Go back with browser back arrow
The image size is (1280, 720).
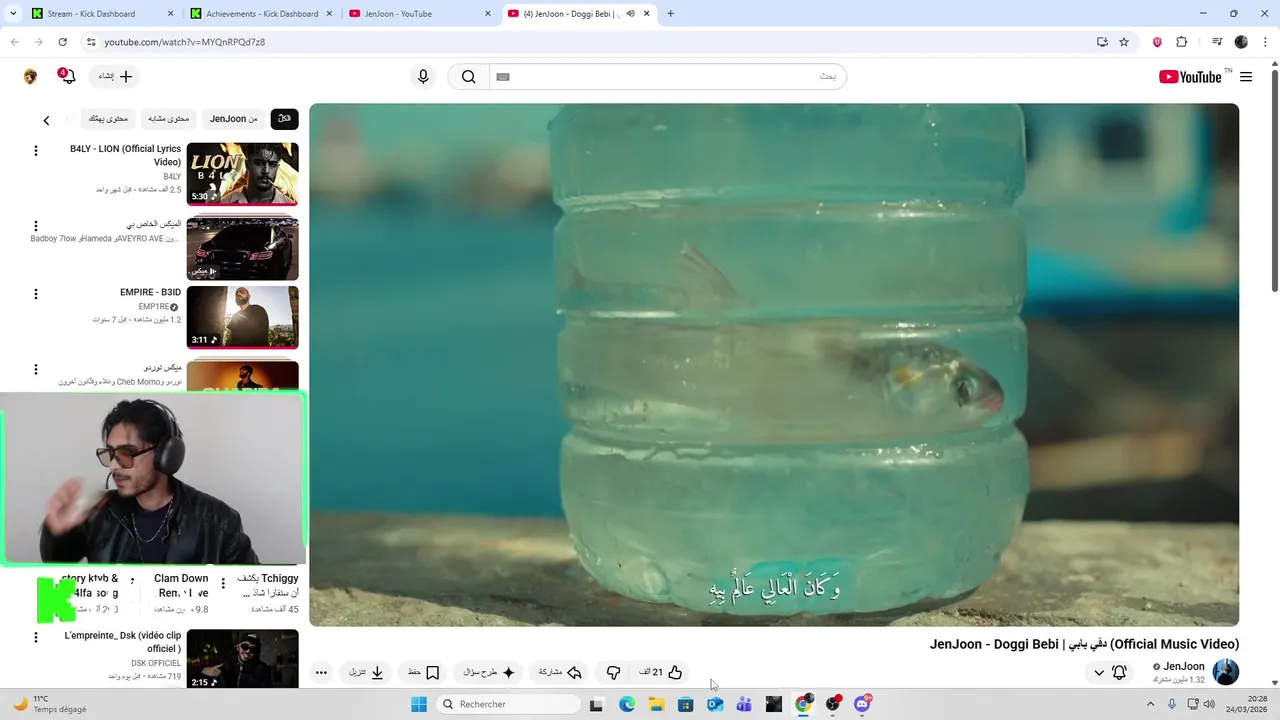(x=14, y=42)
